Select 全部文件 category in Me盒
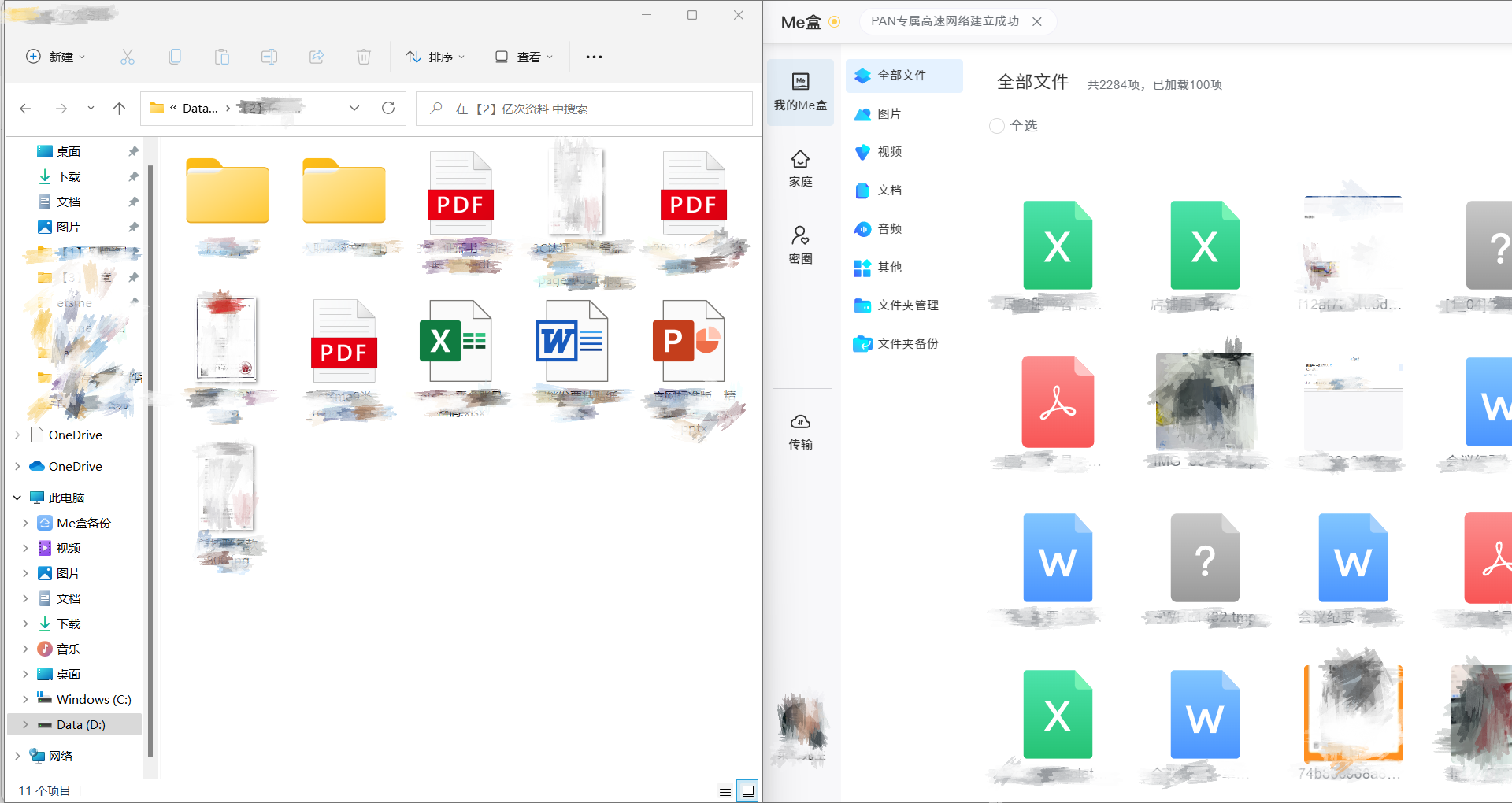Screen dimensions: 1512x803 coord(904,76)
